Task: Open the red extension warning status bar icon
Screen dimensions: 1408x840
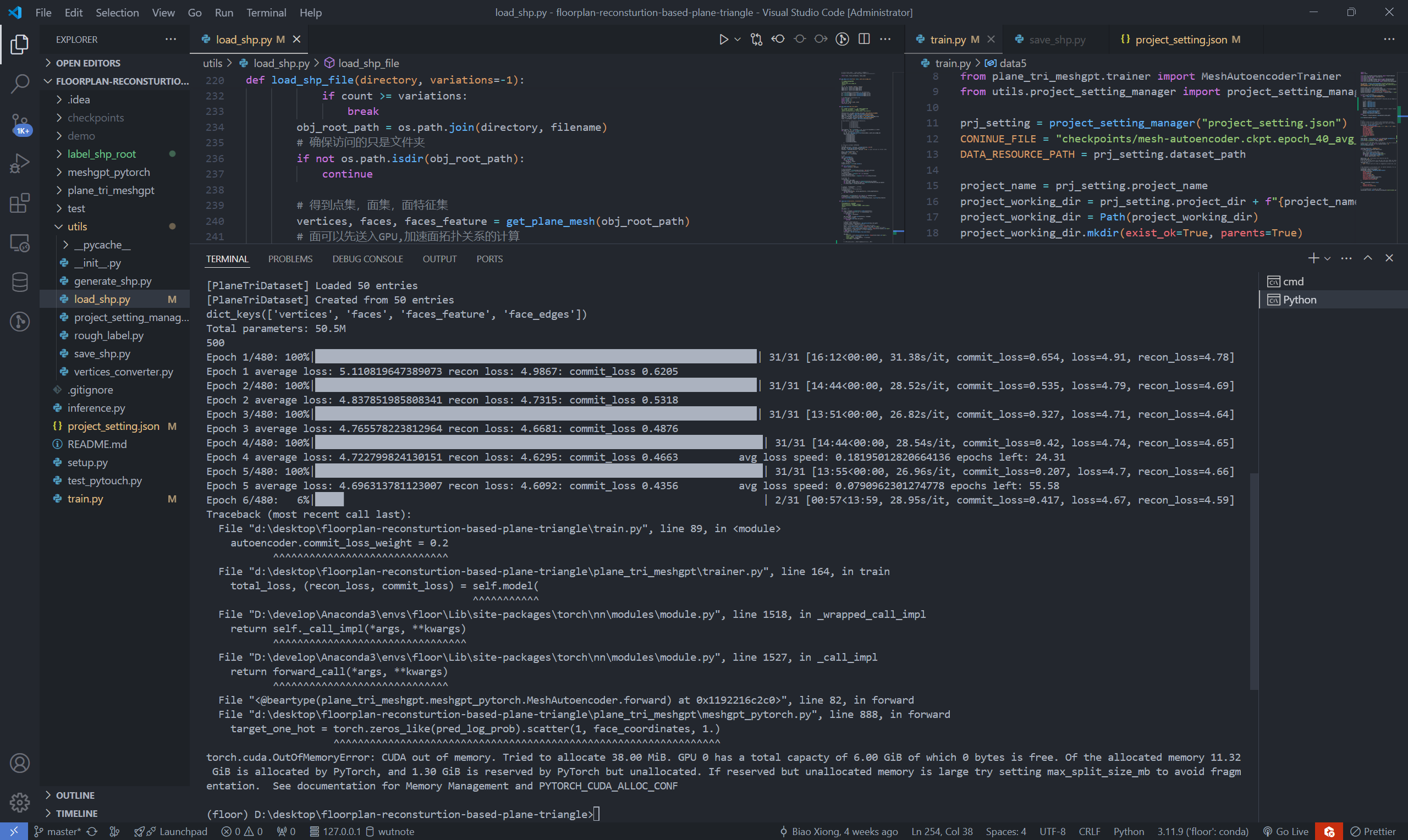Action: (x=1329, y=832)
